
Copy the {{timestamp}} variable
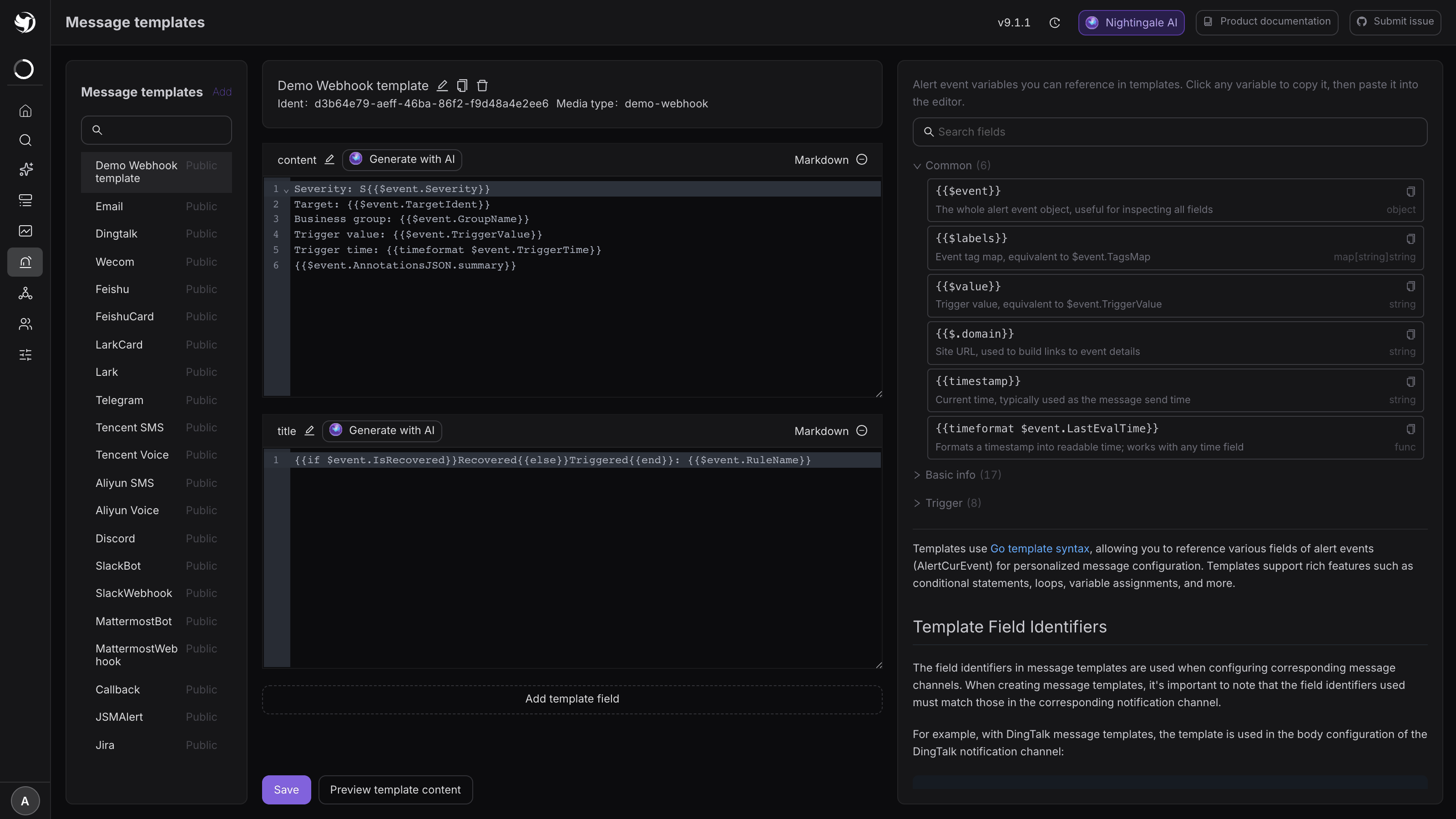pos(1410,382)
